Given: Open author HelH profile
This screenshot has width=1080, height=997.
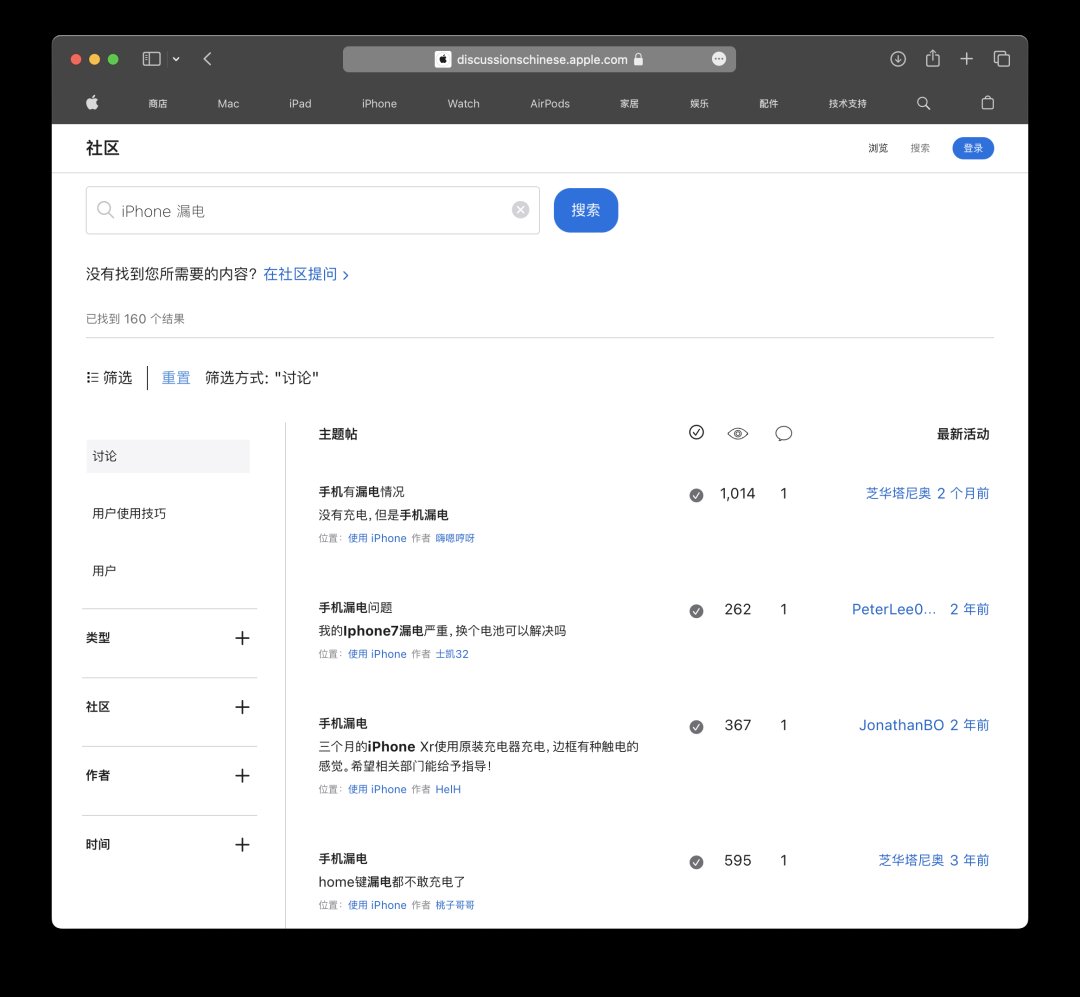Looking at the screenshot, I should tap(448, 789).
